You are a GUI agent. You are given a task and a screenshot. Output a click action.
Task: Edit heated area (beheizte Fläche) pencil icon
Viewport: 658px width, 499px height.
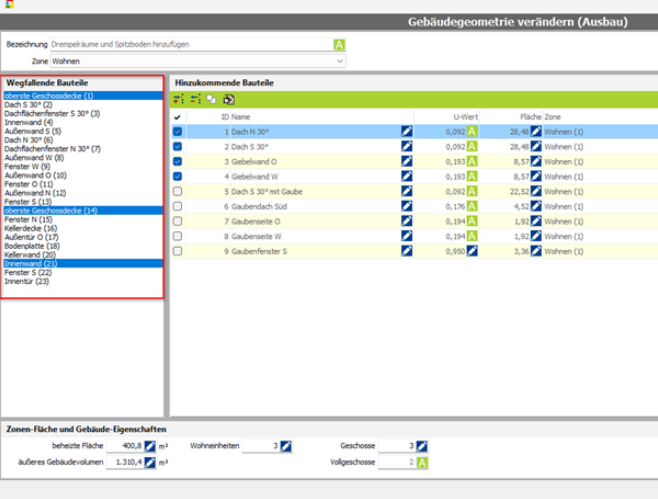149,445
